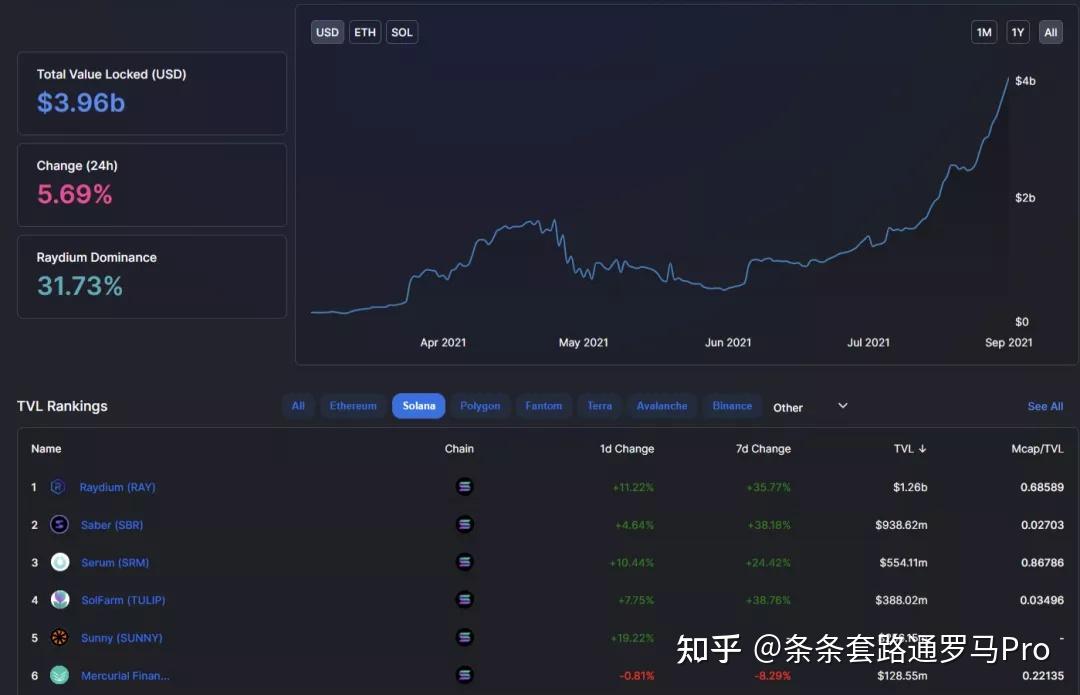The image size is (1080, 695).
Task: Click Solana chain icon in Serum row
Action: 465,562
